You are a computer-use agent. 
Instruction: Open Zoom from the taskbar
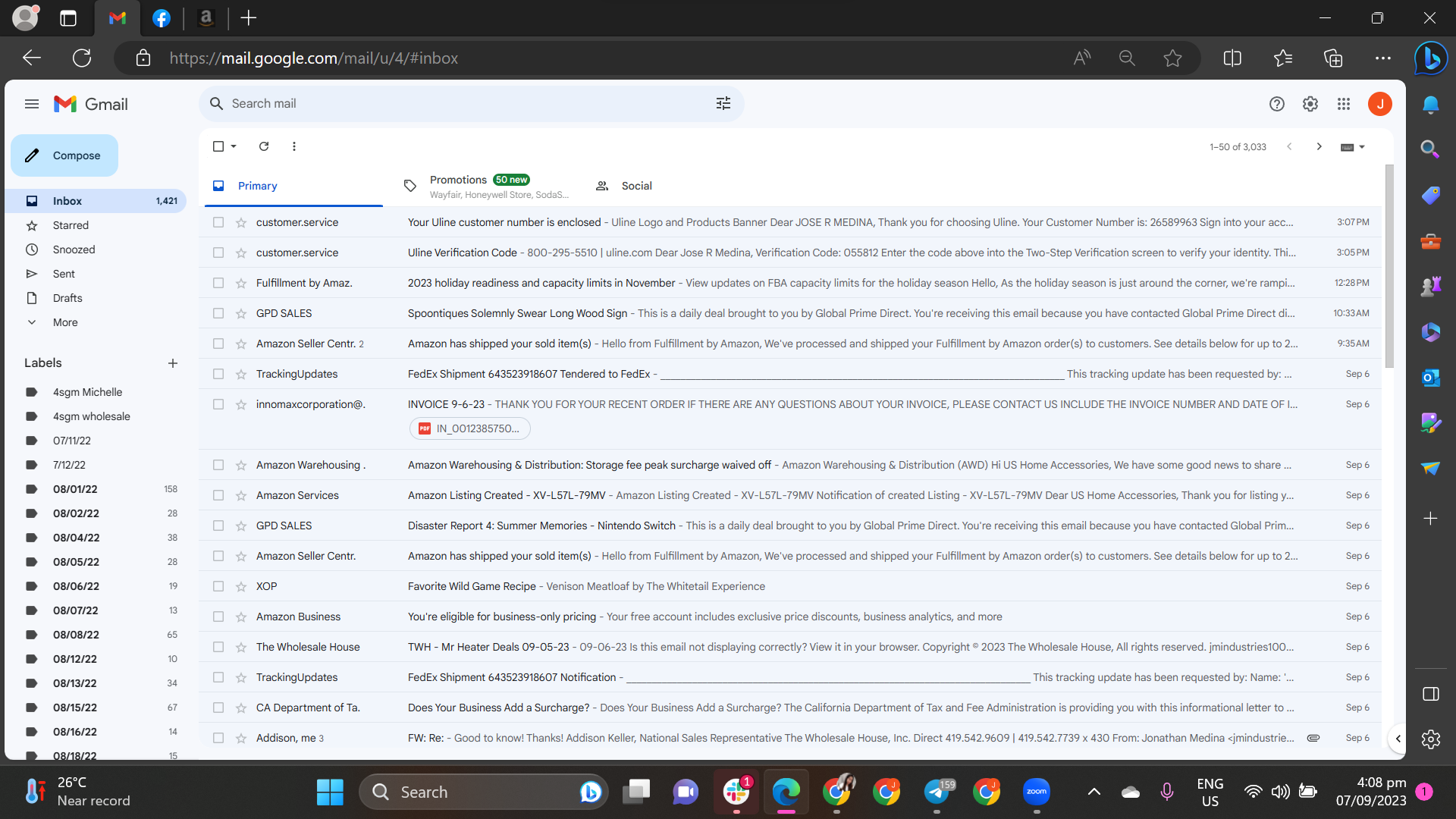(1037, 792)
